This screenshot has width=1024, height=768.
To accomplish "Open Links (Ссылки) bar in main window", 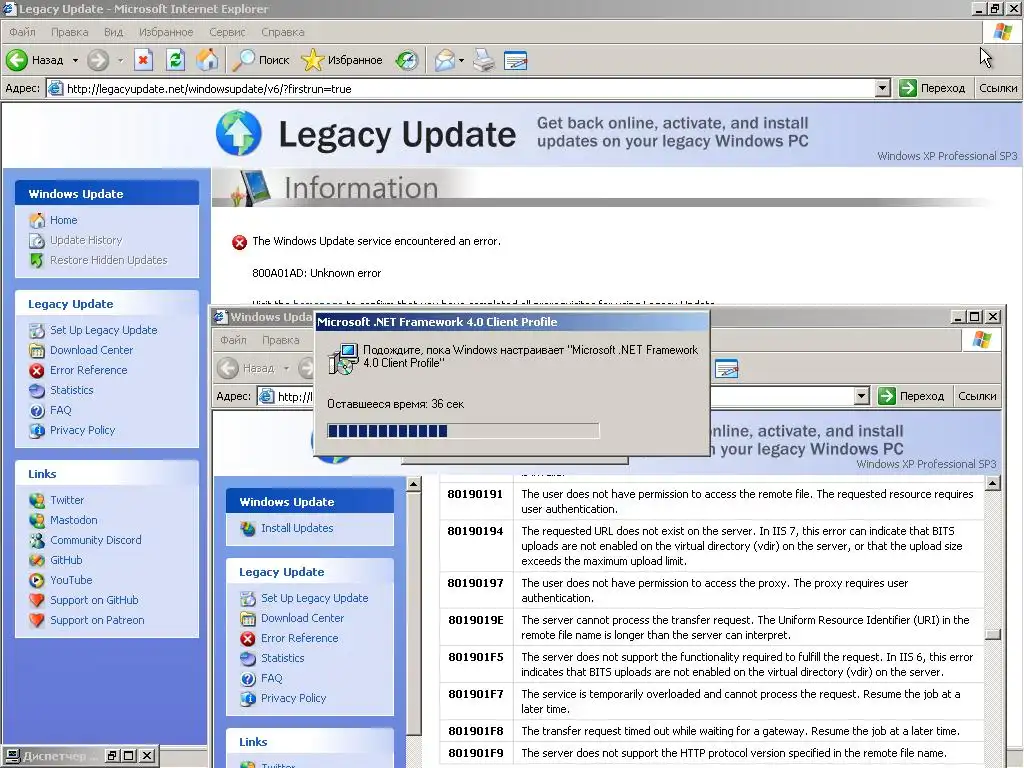I will point(998,88).
